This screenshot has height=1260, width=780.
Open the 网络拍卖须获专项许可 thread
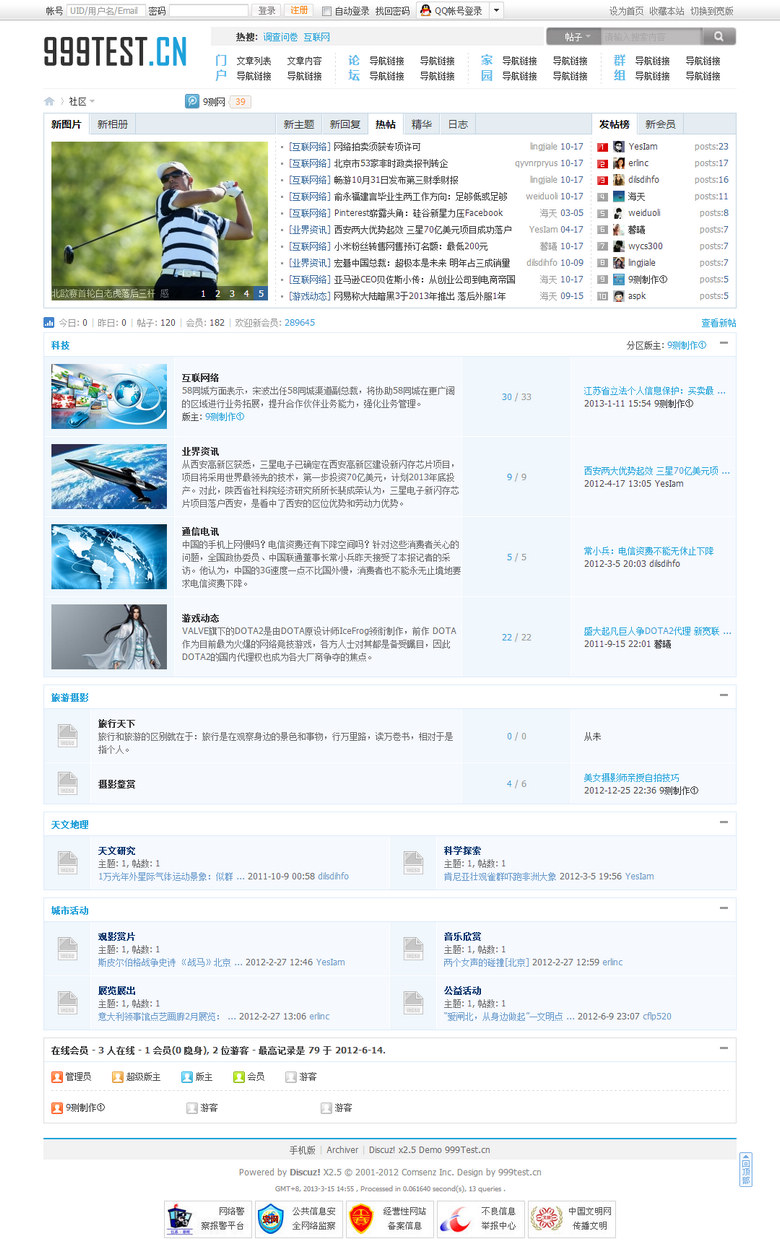(x=377, y=147)
